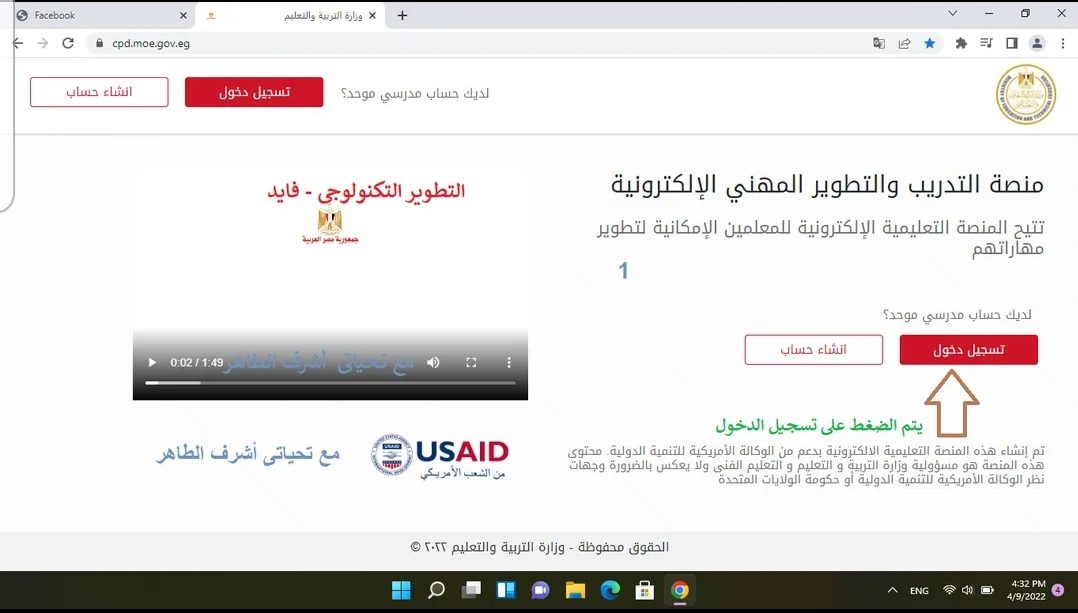Enter fullscreen mode on the video
1078x613 pixels.
(470, 362)
